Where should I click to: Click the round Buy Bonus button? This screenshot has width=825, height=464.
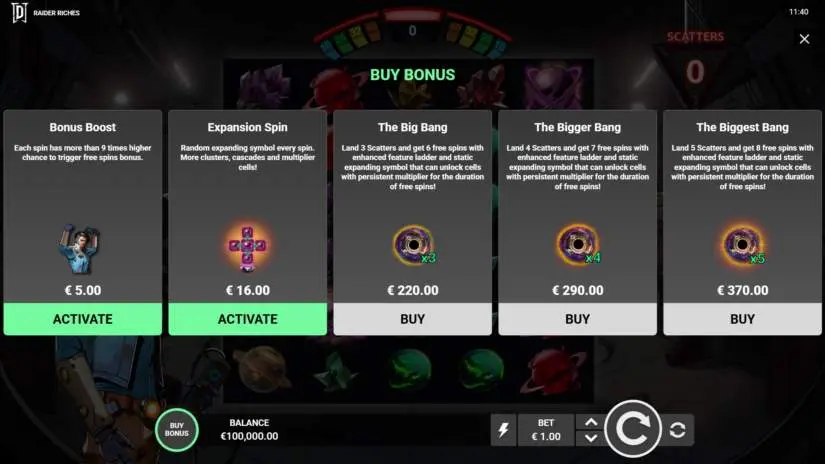point(177,430)
